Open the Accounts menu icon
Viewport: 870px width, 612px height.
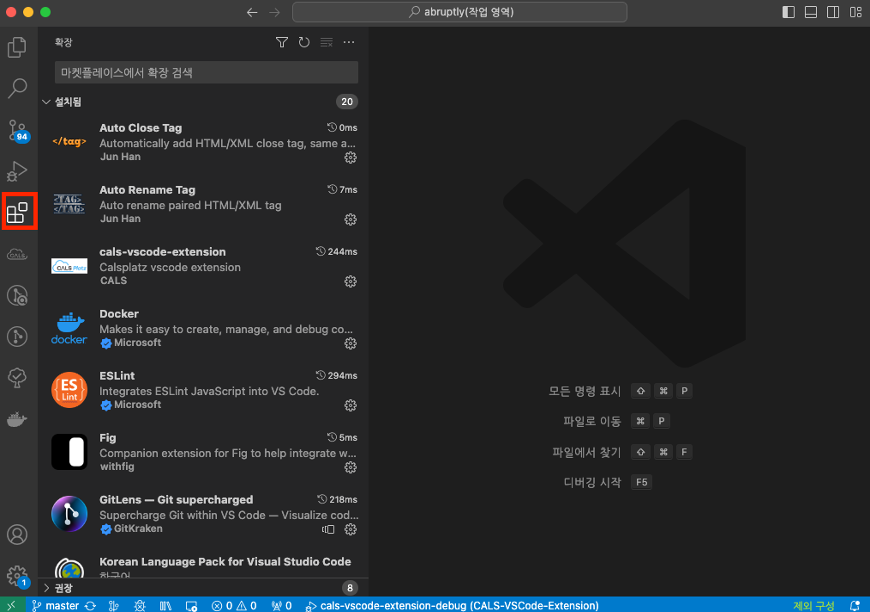17,535
